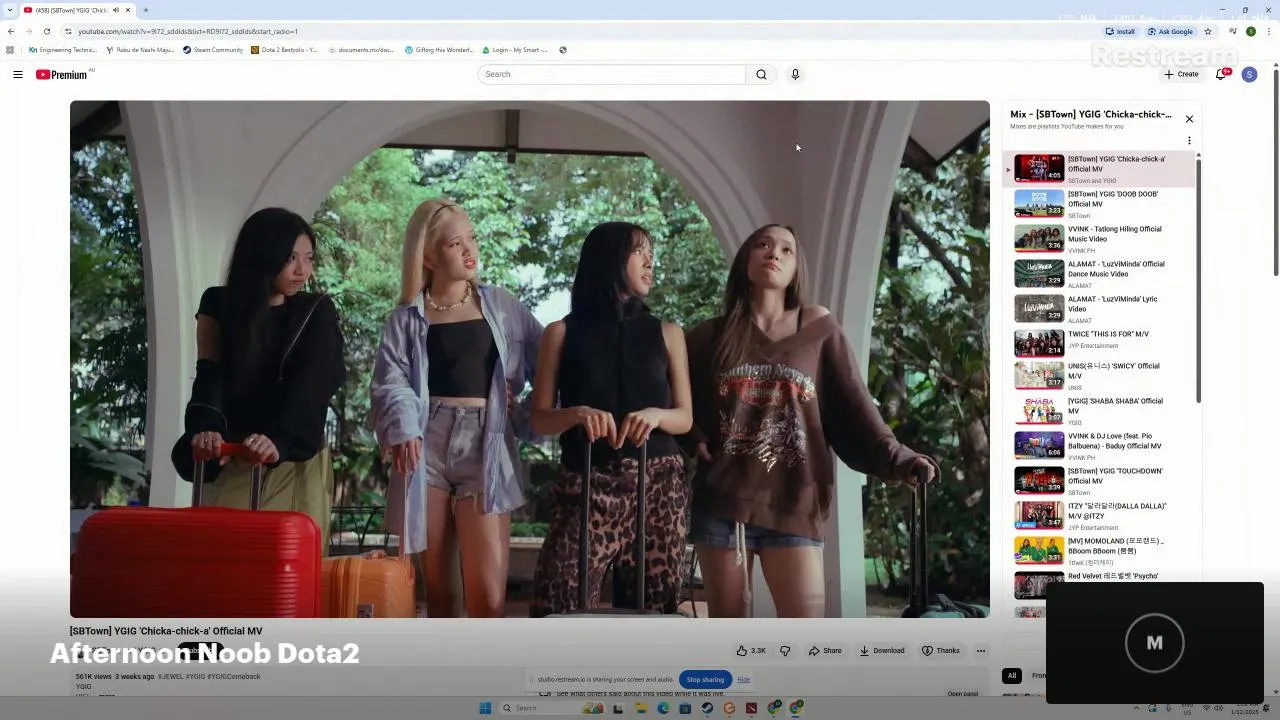Select TWICE "THIS IS FOR" M/V
The height and width of the screenshot is (720, 1280).
(x=1100, y=342)
